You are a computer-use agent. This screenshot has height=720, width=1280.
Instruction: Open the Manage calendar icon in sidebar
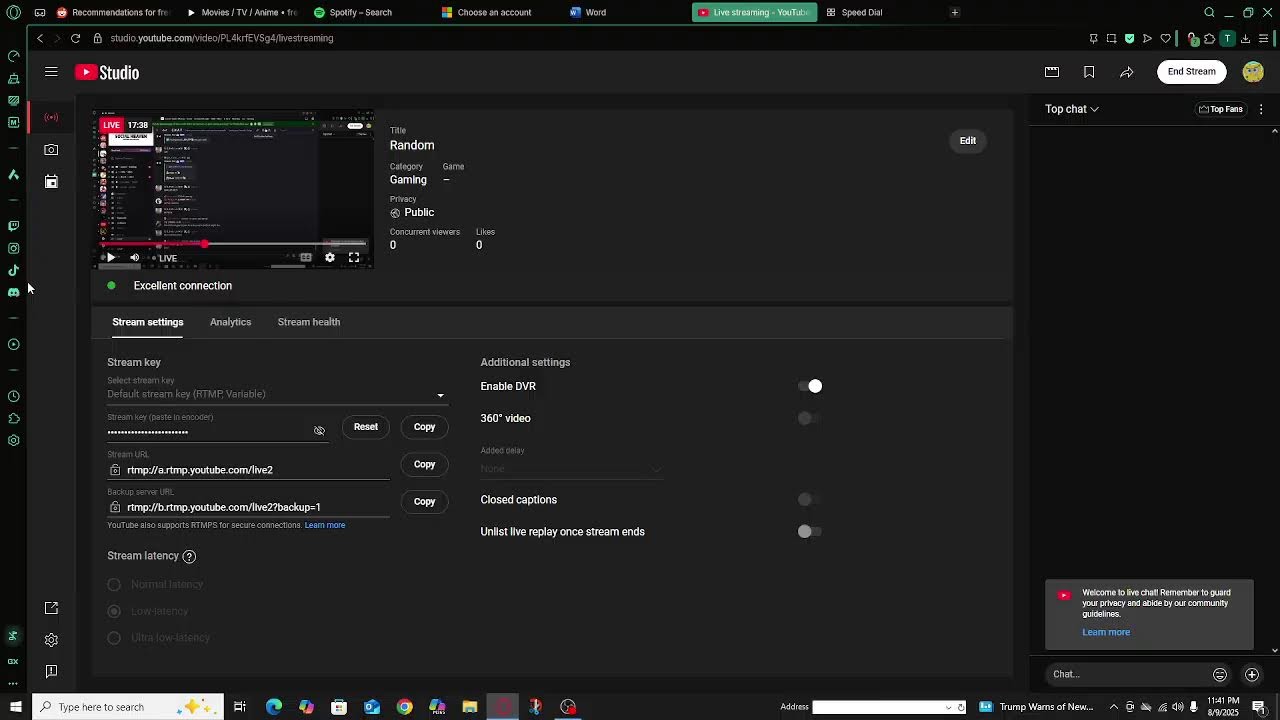click(51, 181)
